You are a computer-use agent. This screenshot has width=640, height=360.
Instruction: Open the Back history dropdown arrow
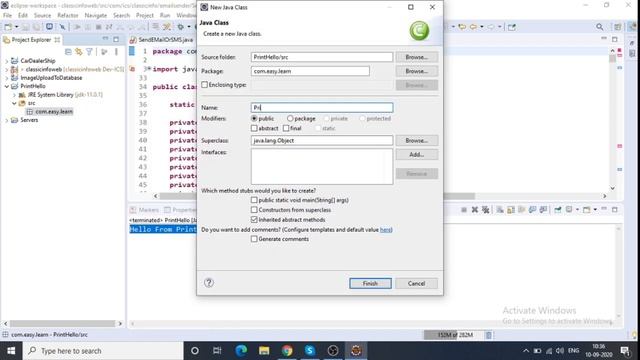coord(482,27)
